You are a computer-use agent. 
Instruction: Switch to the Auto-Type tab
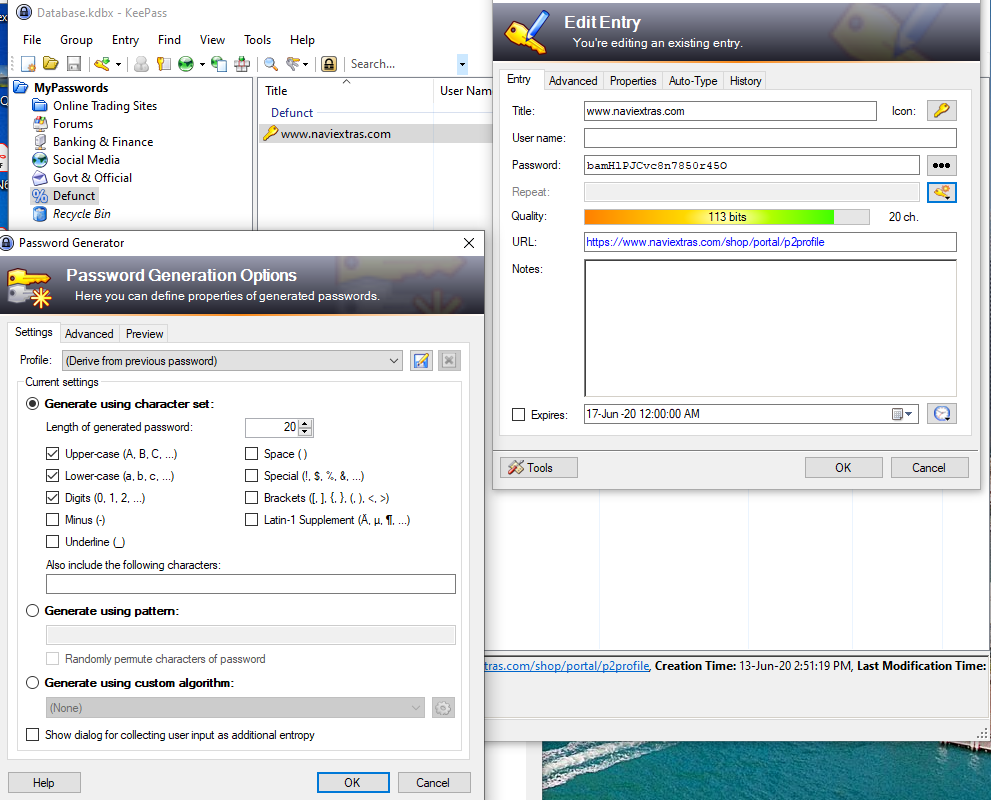(693, 81)
